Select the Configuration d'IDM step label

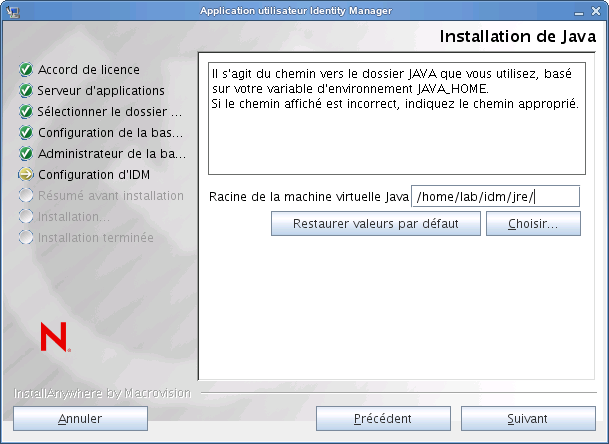94,174
